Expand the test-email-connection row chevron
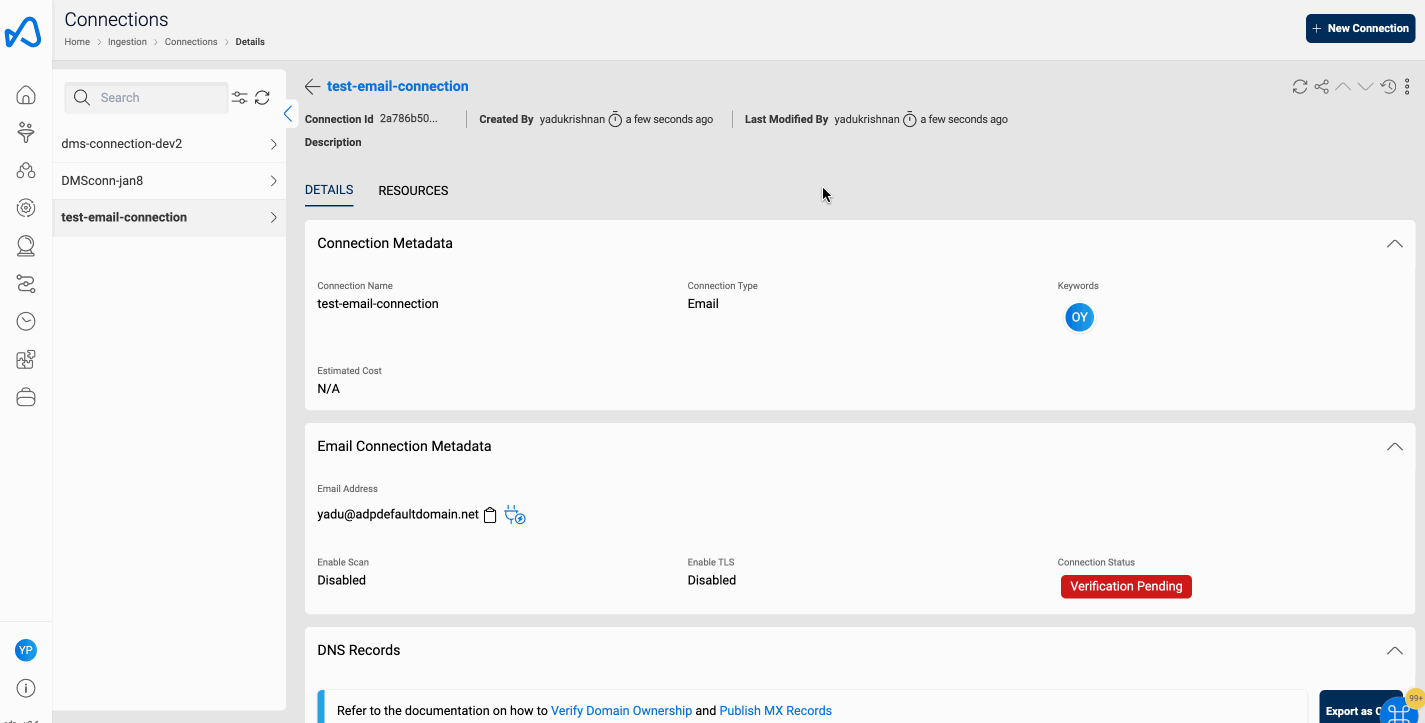This screenshot has width=1425, height=723. click(273, 217)
